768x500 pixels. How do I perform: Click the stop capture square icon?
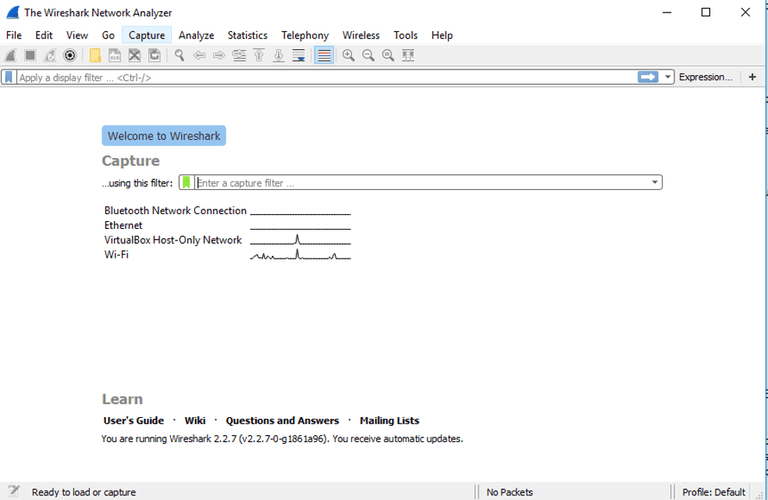[30, 55]
